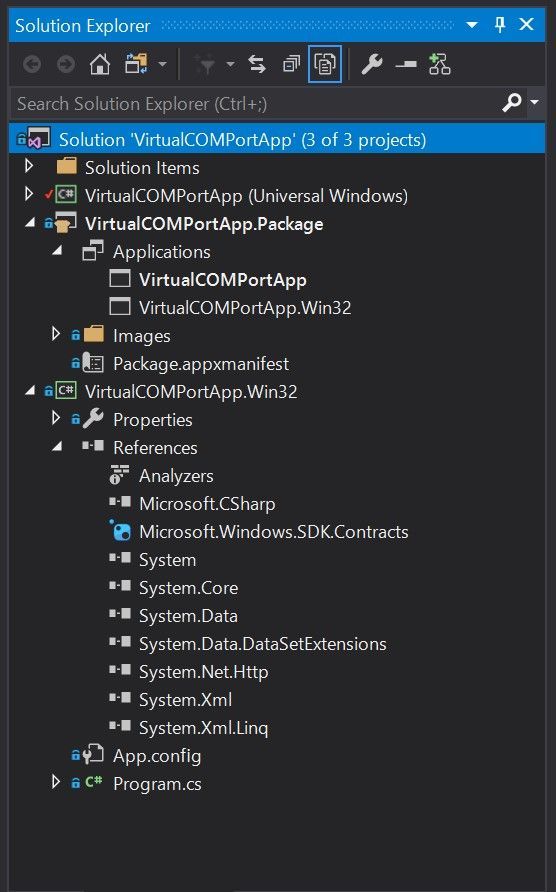Select the Analyzers node icon
Image resolution: width=556 pixels, height=892 pixels.
pos(120,475)
